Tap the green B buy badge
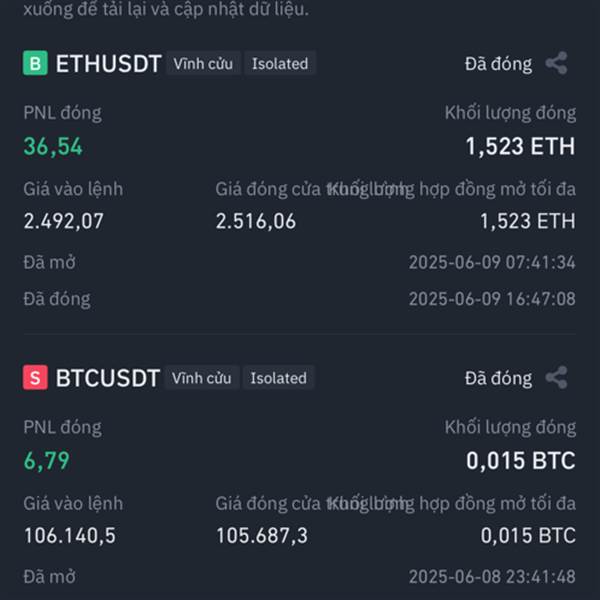The width and height of the screenshot is (600, 600). (x=35, y=63)
